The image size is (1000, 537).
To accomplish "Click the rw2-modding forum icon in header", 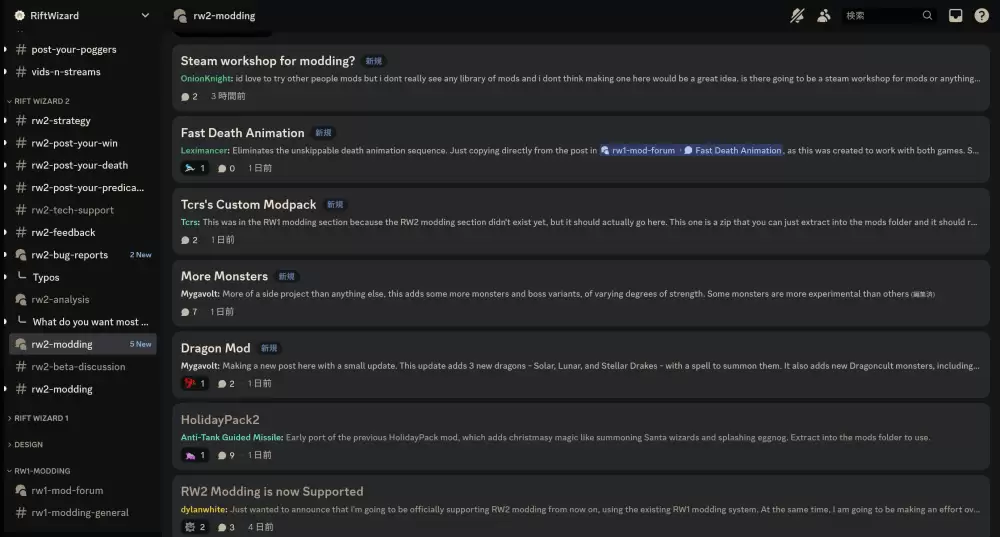I will coord(180,16).
